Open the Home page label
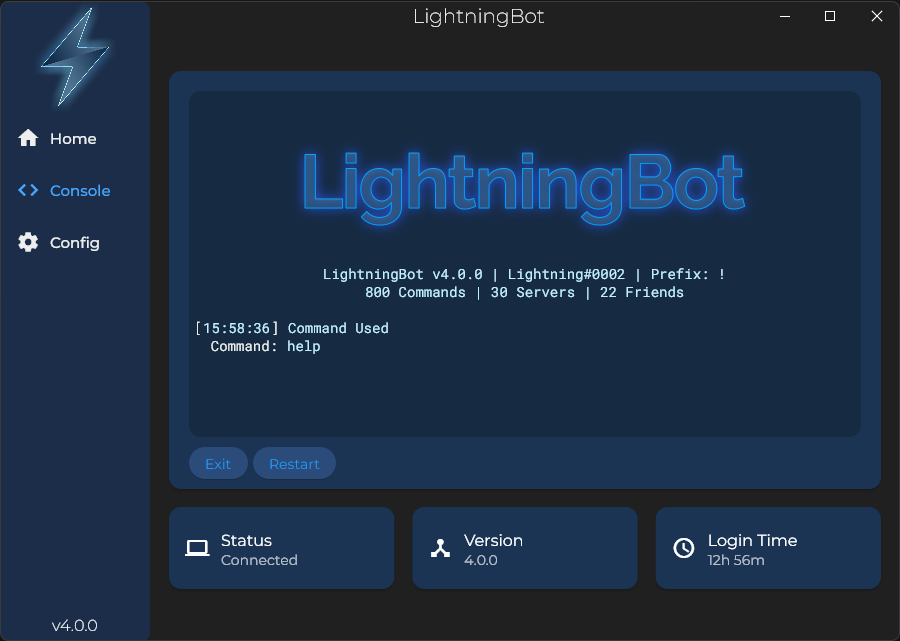Viewport: 900px width, 641px height. point(73,139)
